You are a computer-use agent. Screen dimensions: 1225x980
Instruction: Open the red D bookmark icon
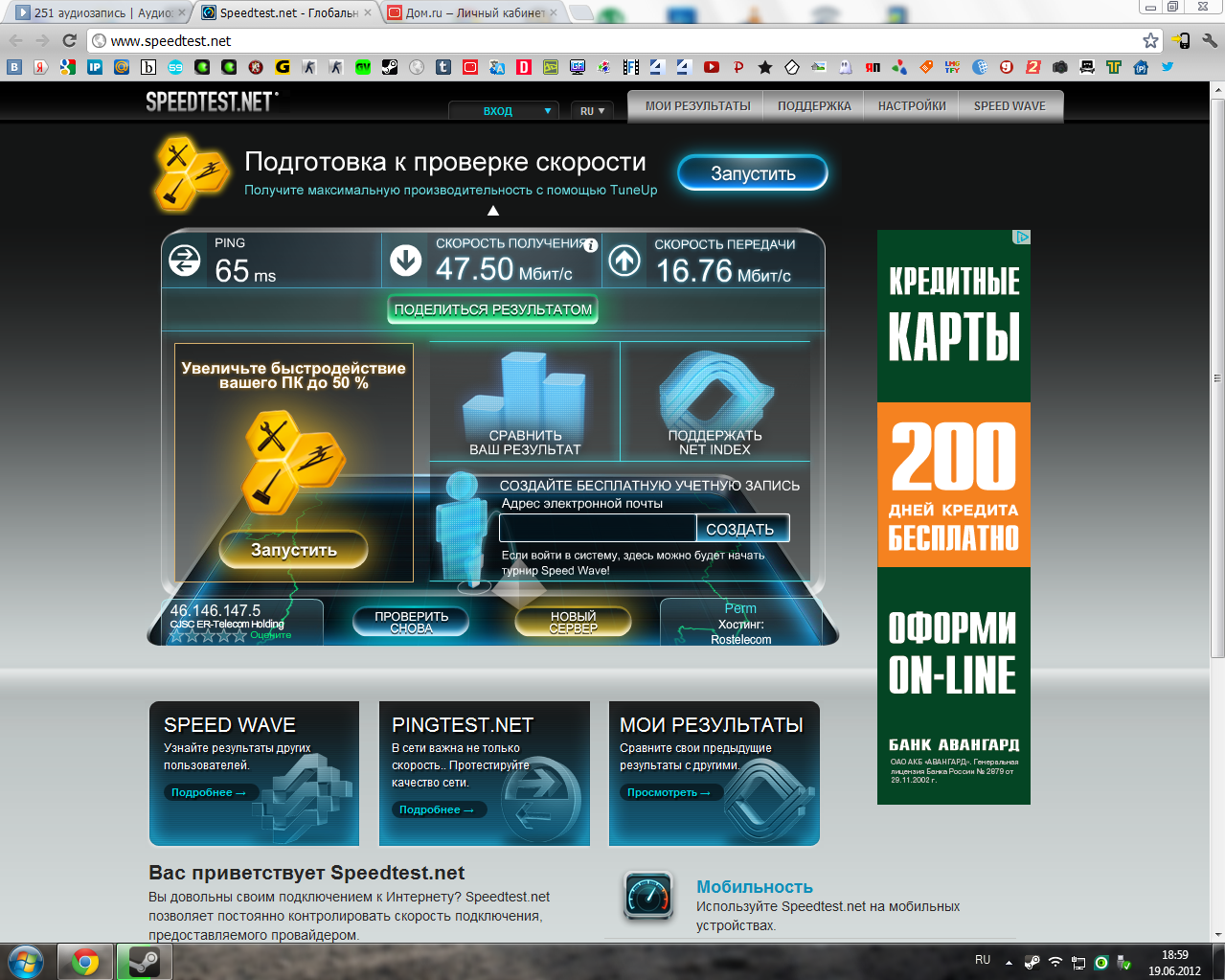(524, 67)
